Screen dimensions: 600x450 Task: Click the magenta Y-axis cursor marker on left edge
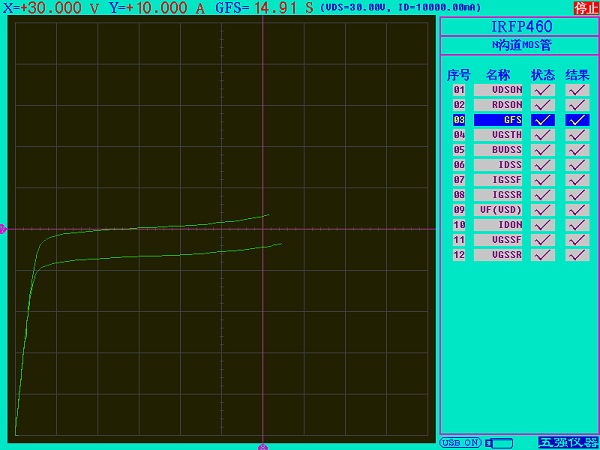pyautogui.click(x=3, y=229)
